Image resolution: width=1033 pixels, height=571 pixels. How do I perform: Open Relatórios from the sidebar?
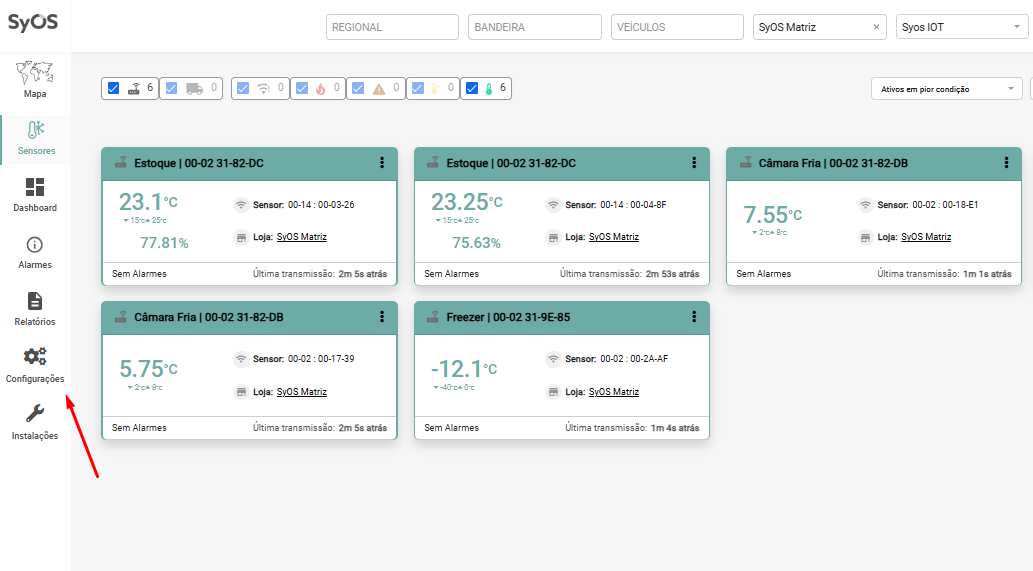(x=35, y=308)
